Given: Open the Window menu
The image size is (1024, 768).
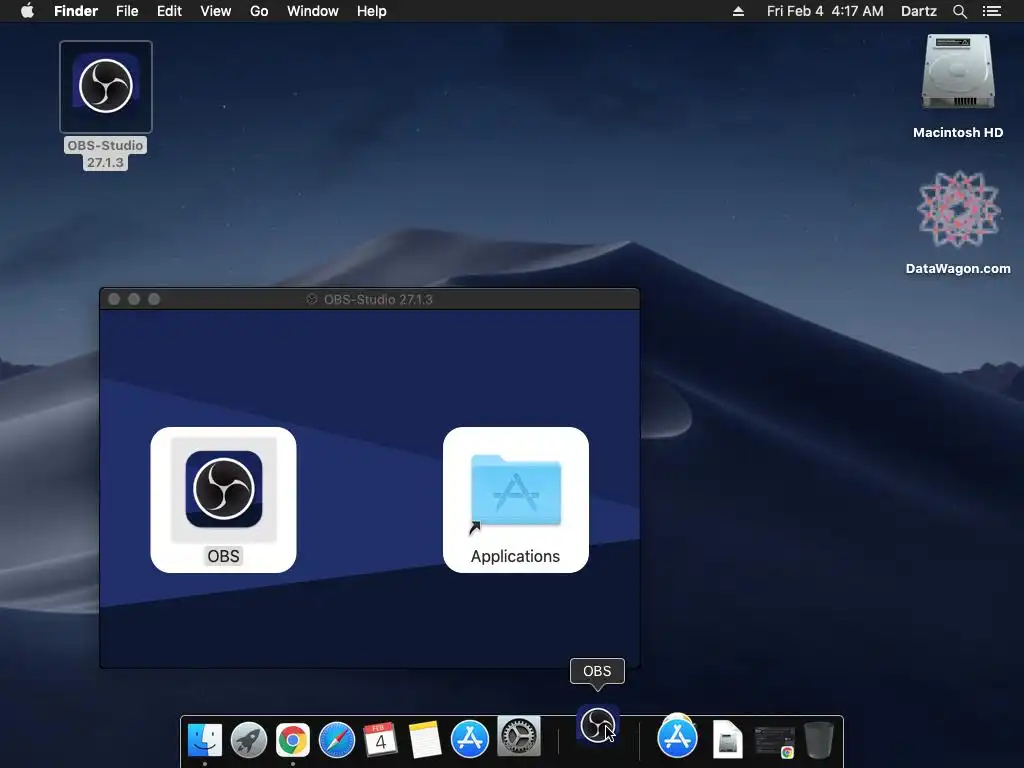Looking at the screenshot, I should (x=312, y=11).
